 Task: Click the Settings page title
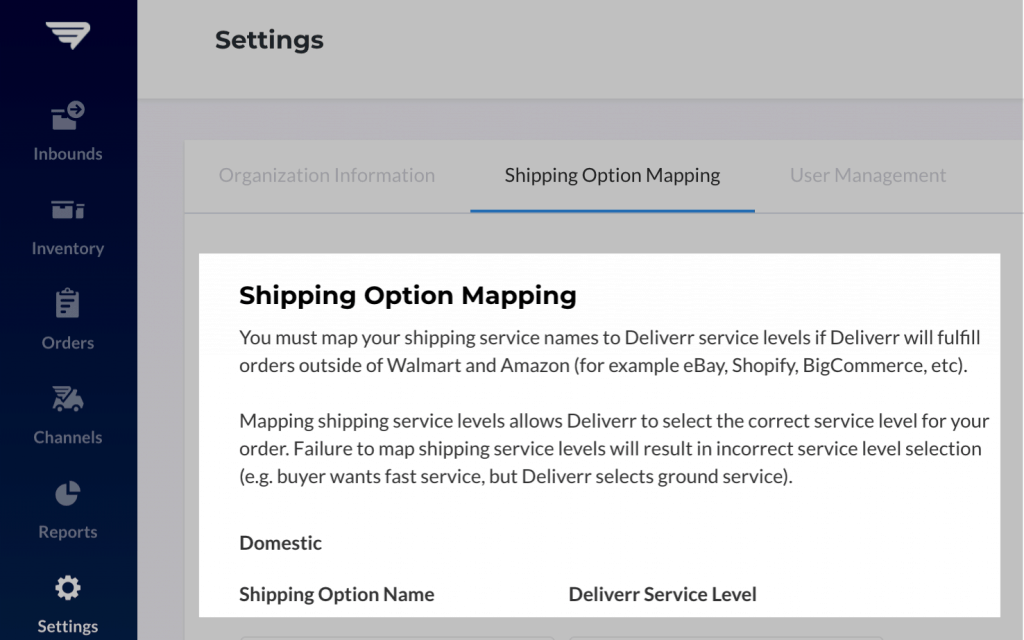tap(269, 40)
